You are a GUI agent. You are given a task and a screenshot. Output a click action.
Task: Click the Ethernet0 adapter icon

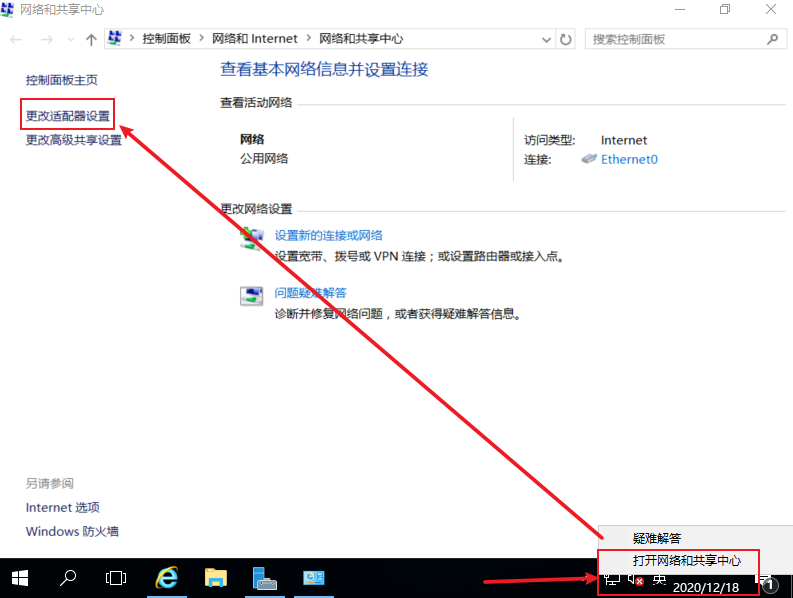pos(589,159)
